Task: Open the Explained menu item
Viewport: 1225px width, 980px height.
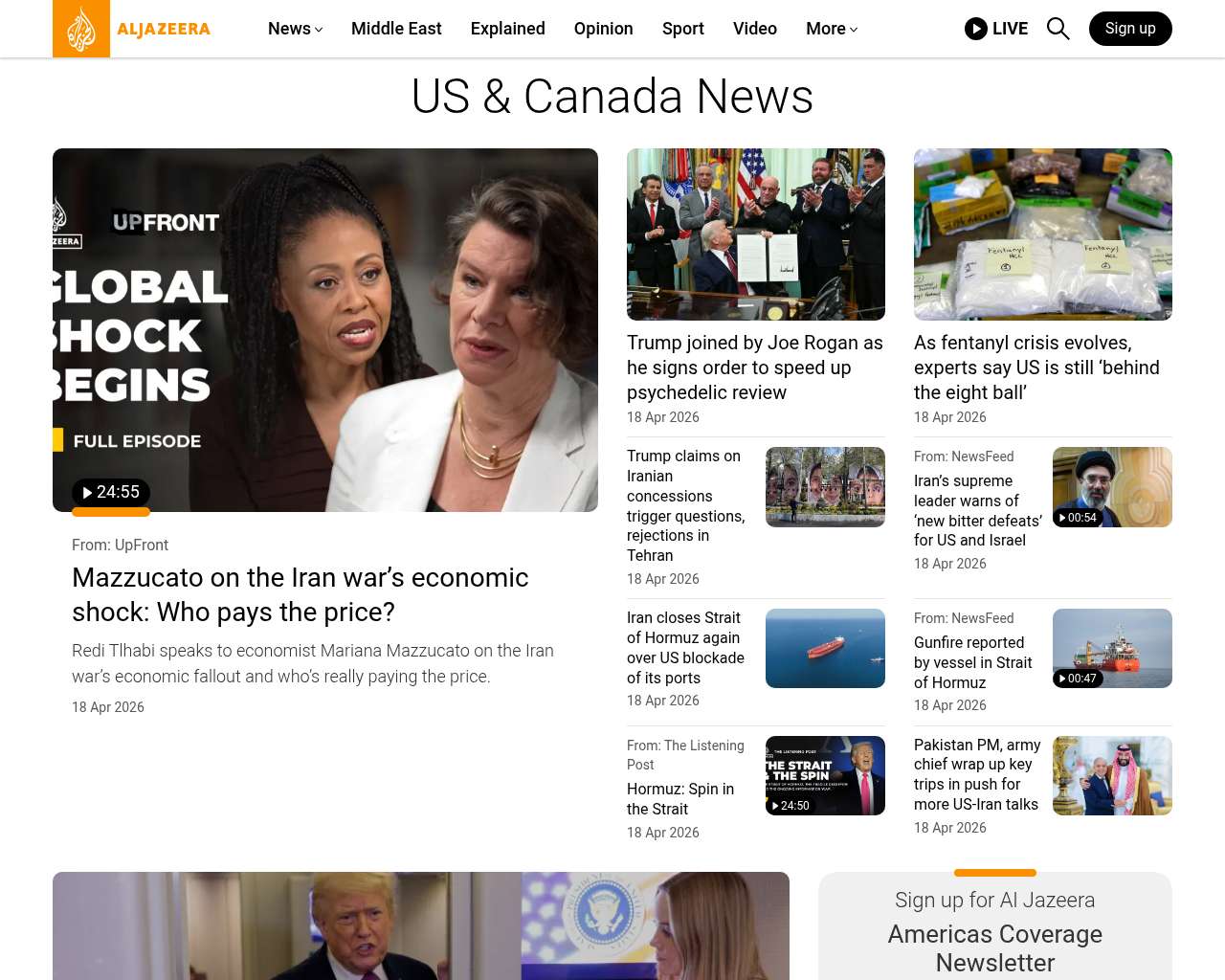Action: point(507,29)
